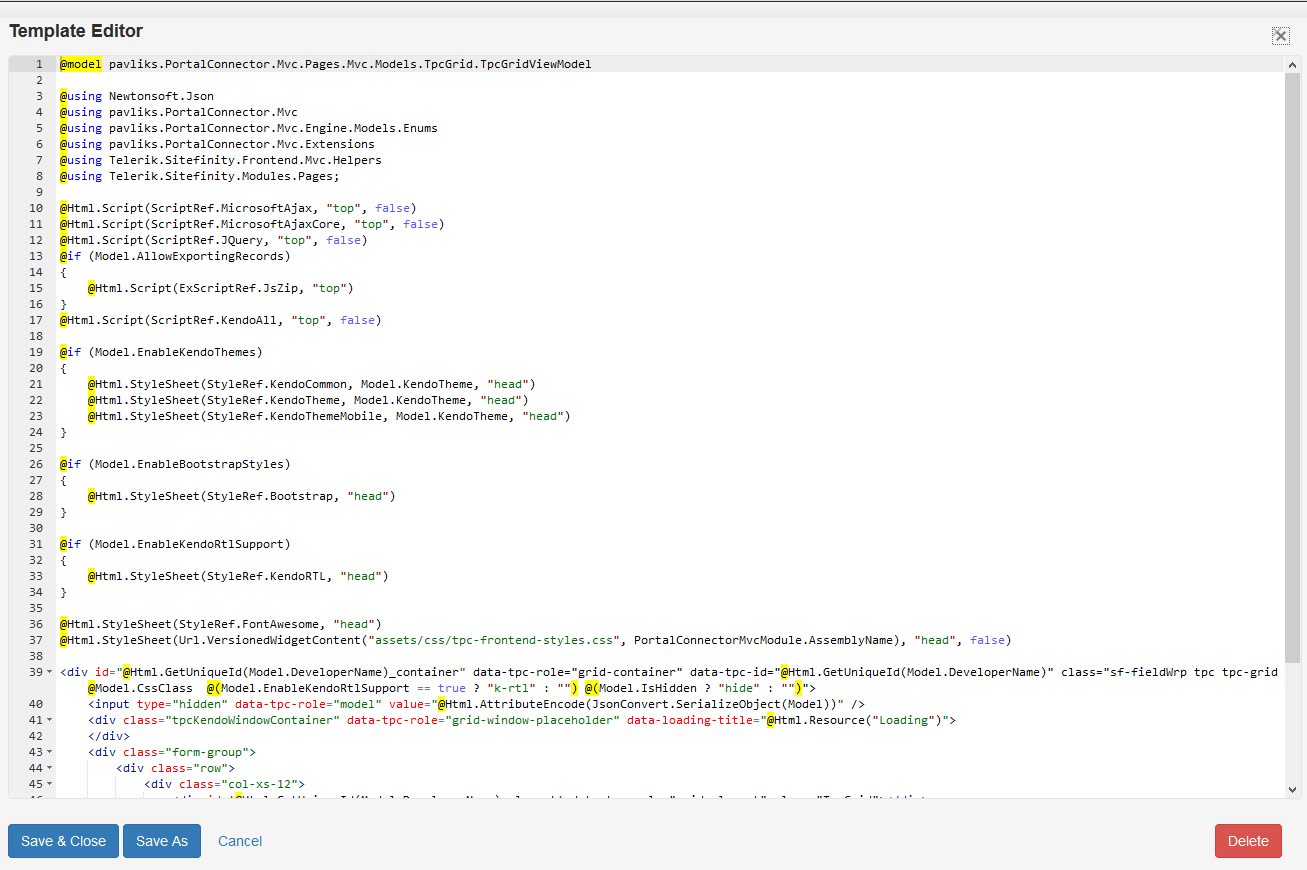Collapse the row div fold at line 44
The height and width of the screenshot is (870, 1307).
(x=50, y=768)
